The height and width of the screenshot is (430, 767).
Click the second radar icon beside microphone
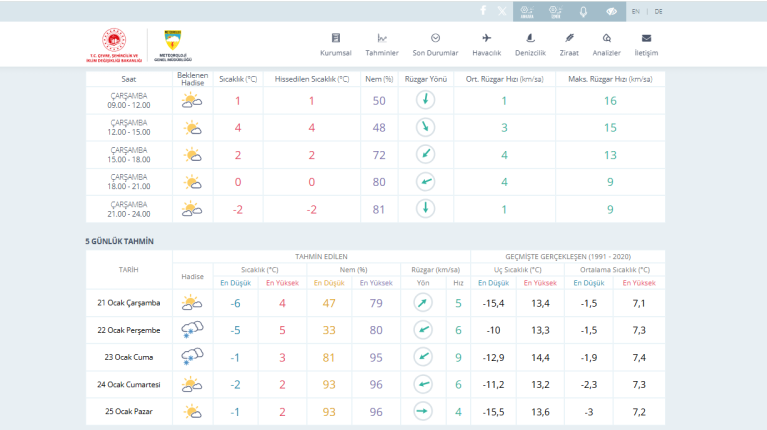coord(555,11)
